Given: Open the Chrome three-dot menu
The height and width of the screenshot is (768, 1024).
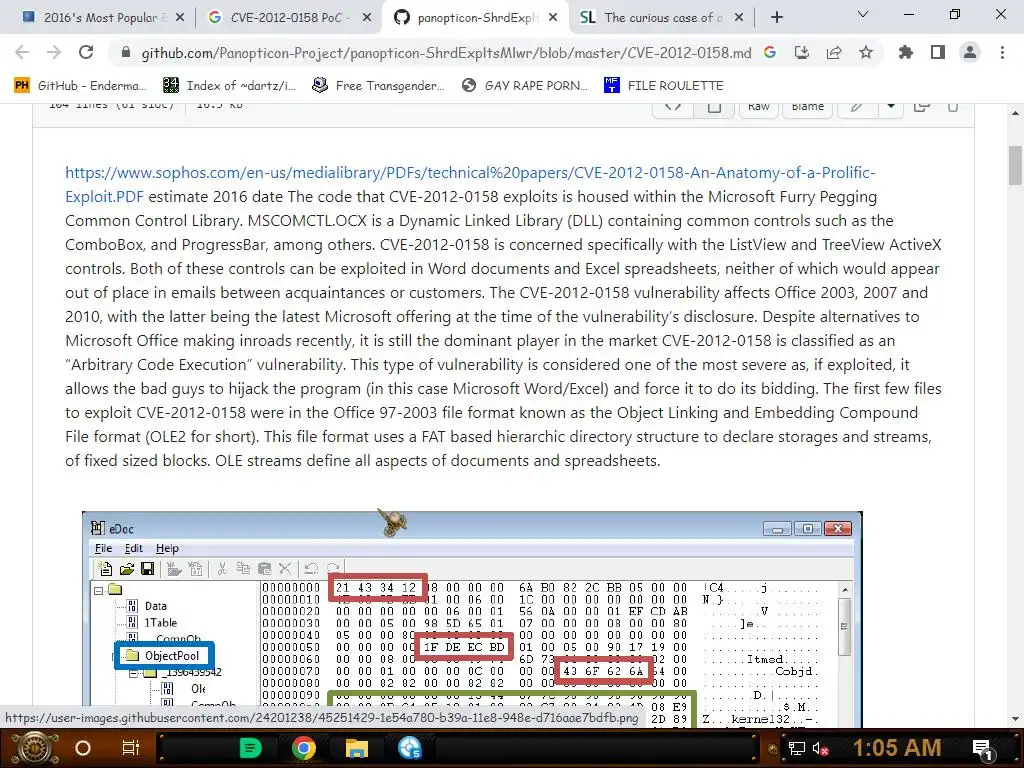Looking at the screenshot, I should [x=1002, y=52].
